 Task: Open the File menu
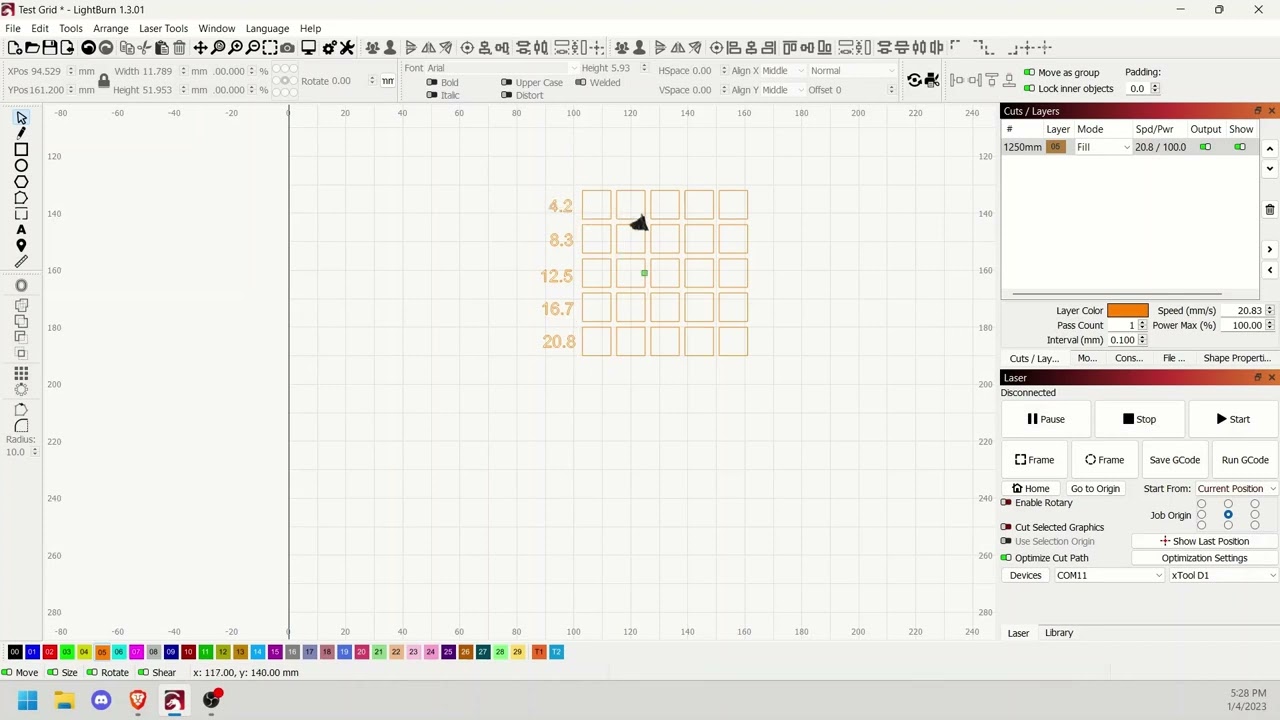pos(13,28)
